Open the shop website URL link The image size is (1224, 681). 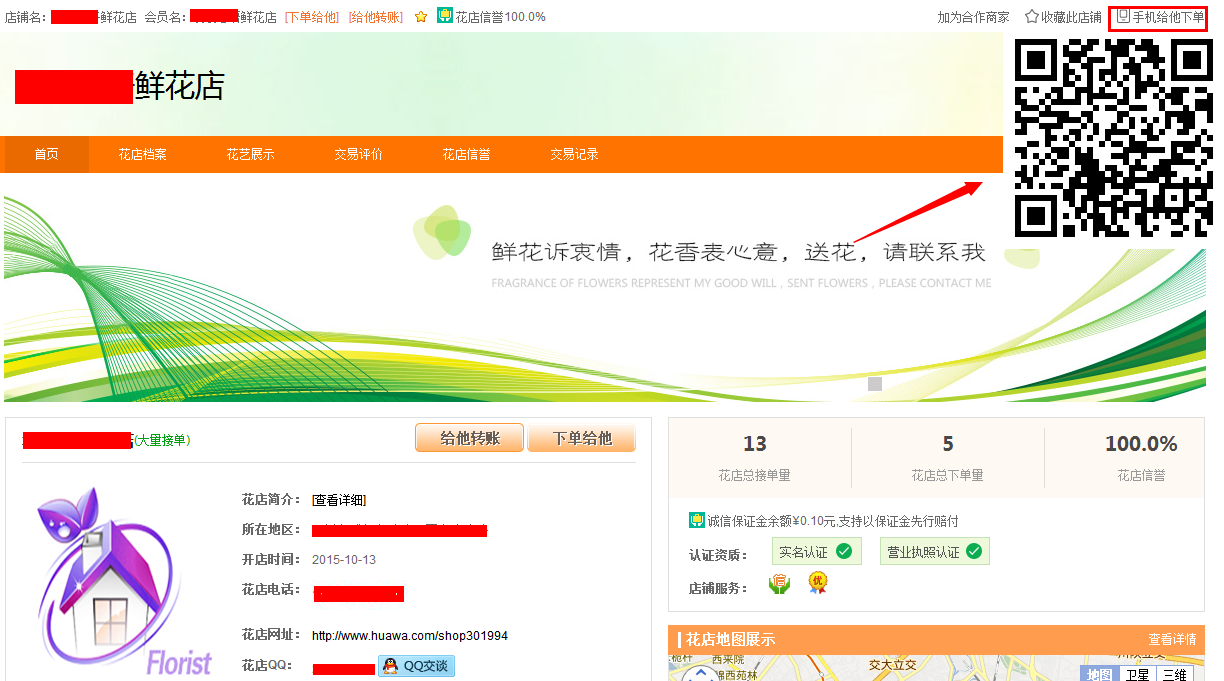pos(410,636)
